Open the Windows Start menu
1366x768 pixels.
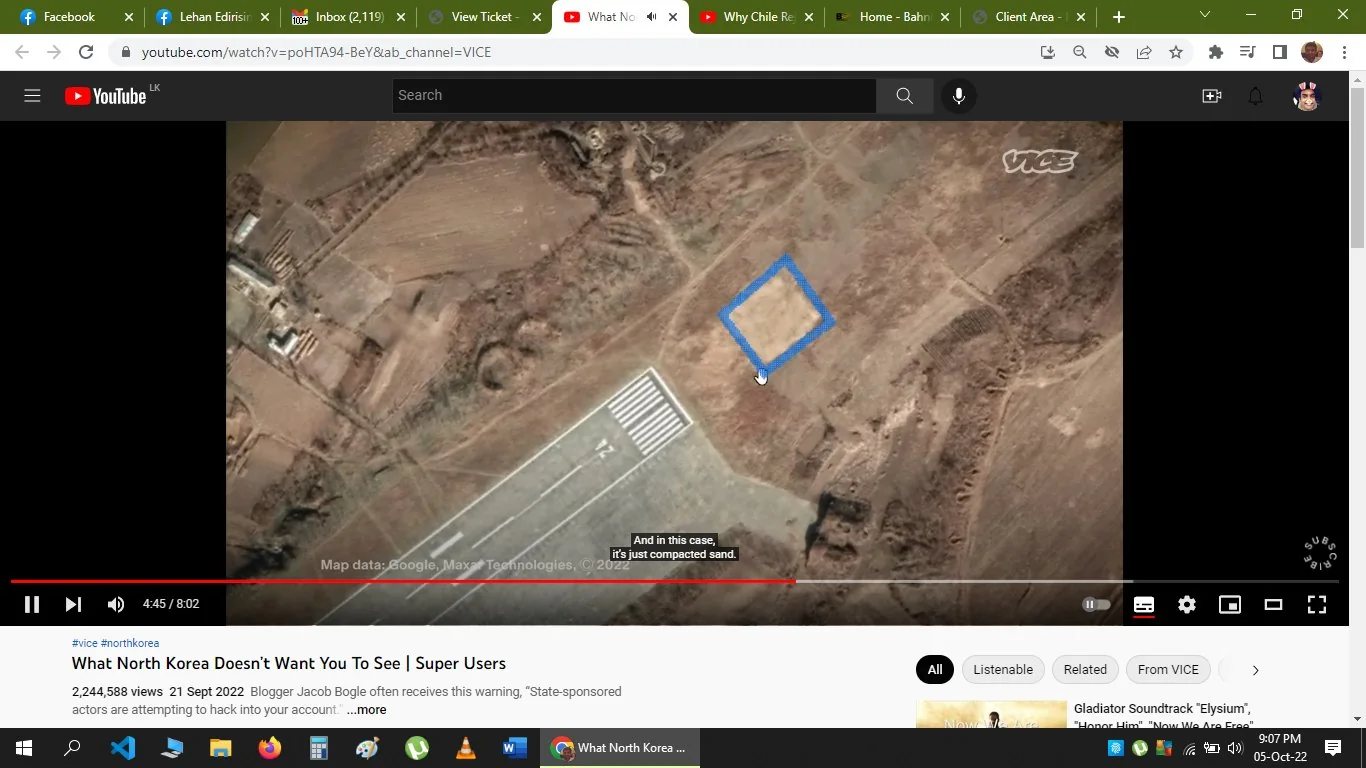[24, 748]
